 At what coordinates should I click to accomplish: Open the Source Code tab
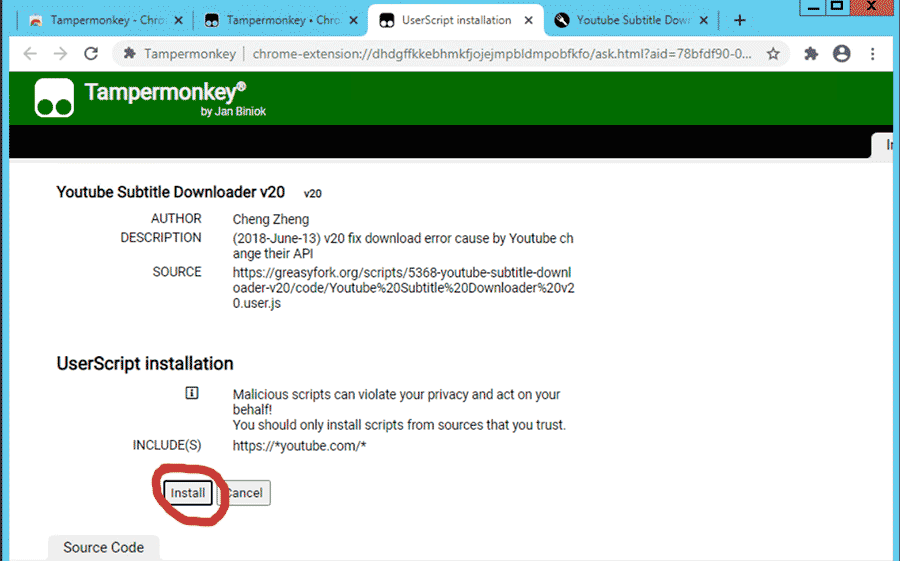(x=103, y=547)
